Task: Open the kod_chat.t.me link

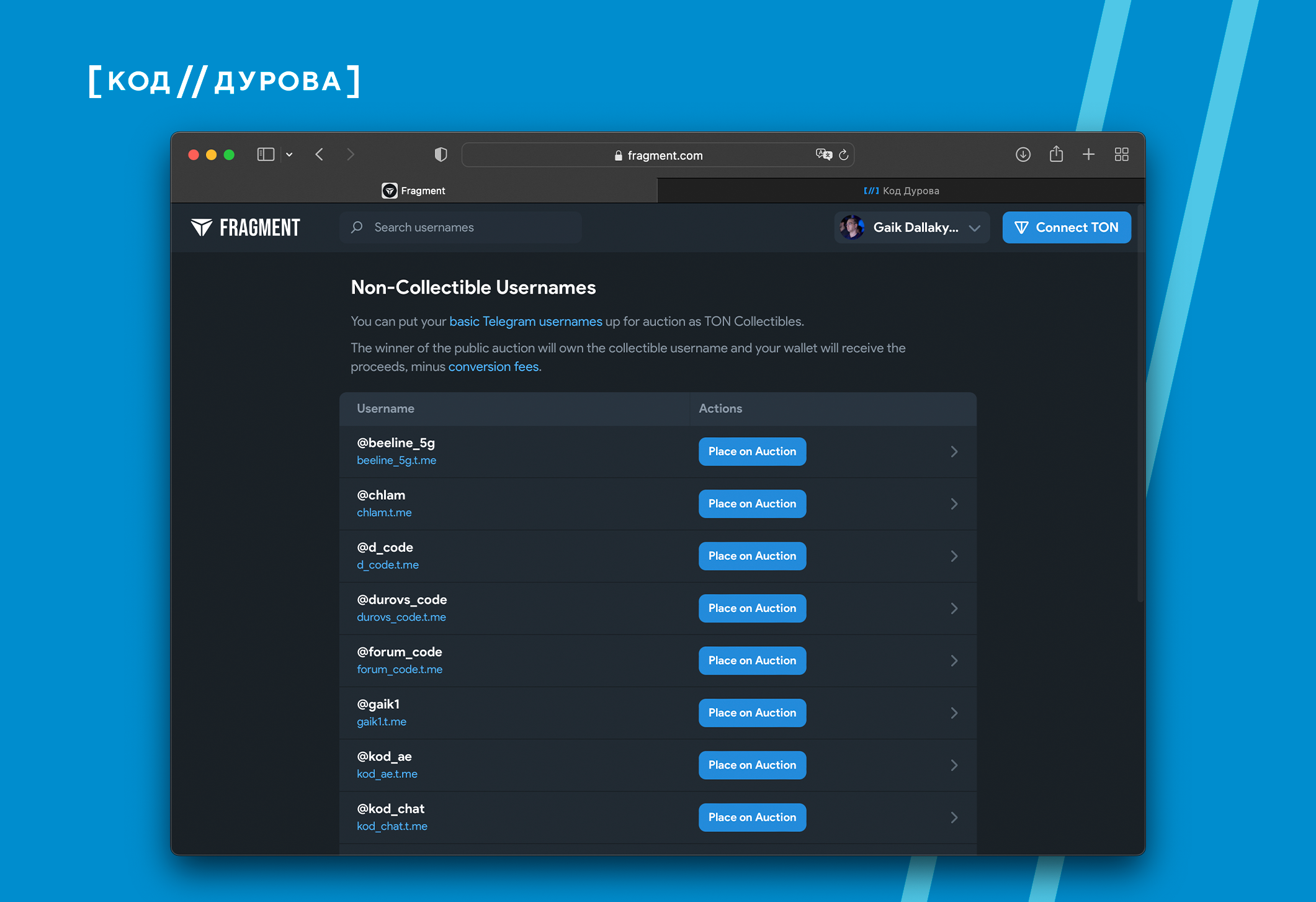Action: [392, 826]
